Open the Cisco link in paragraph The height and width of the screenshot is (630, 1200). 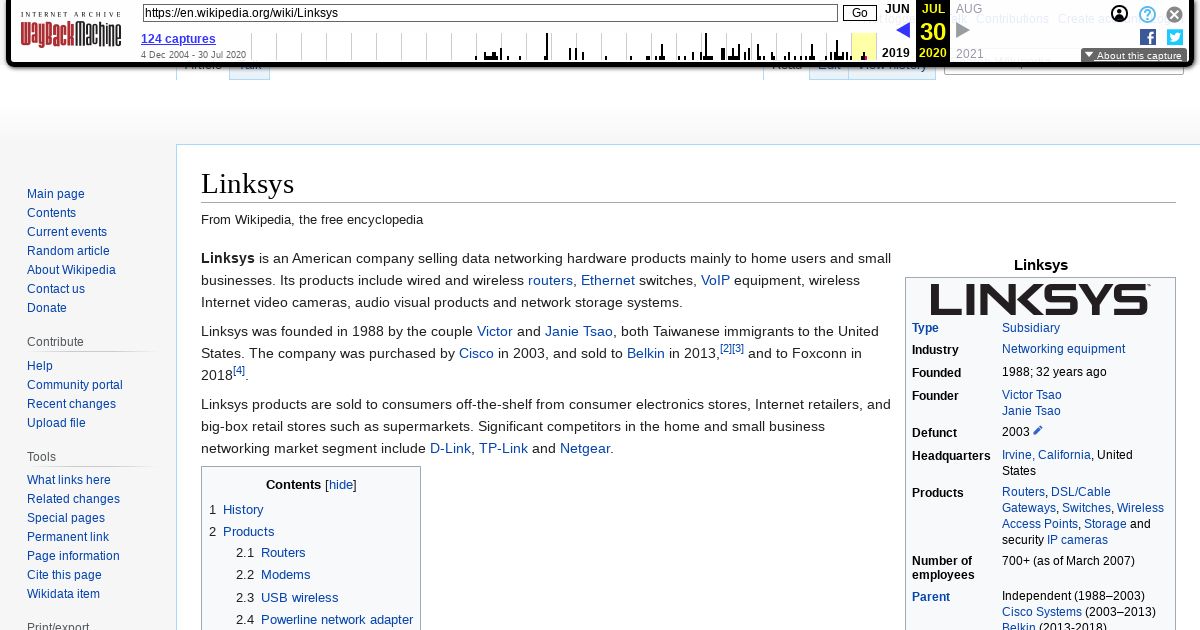click(x=476, y=353)
